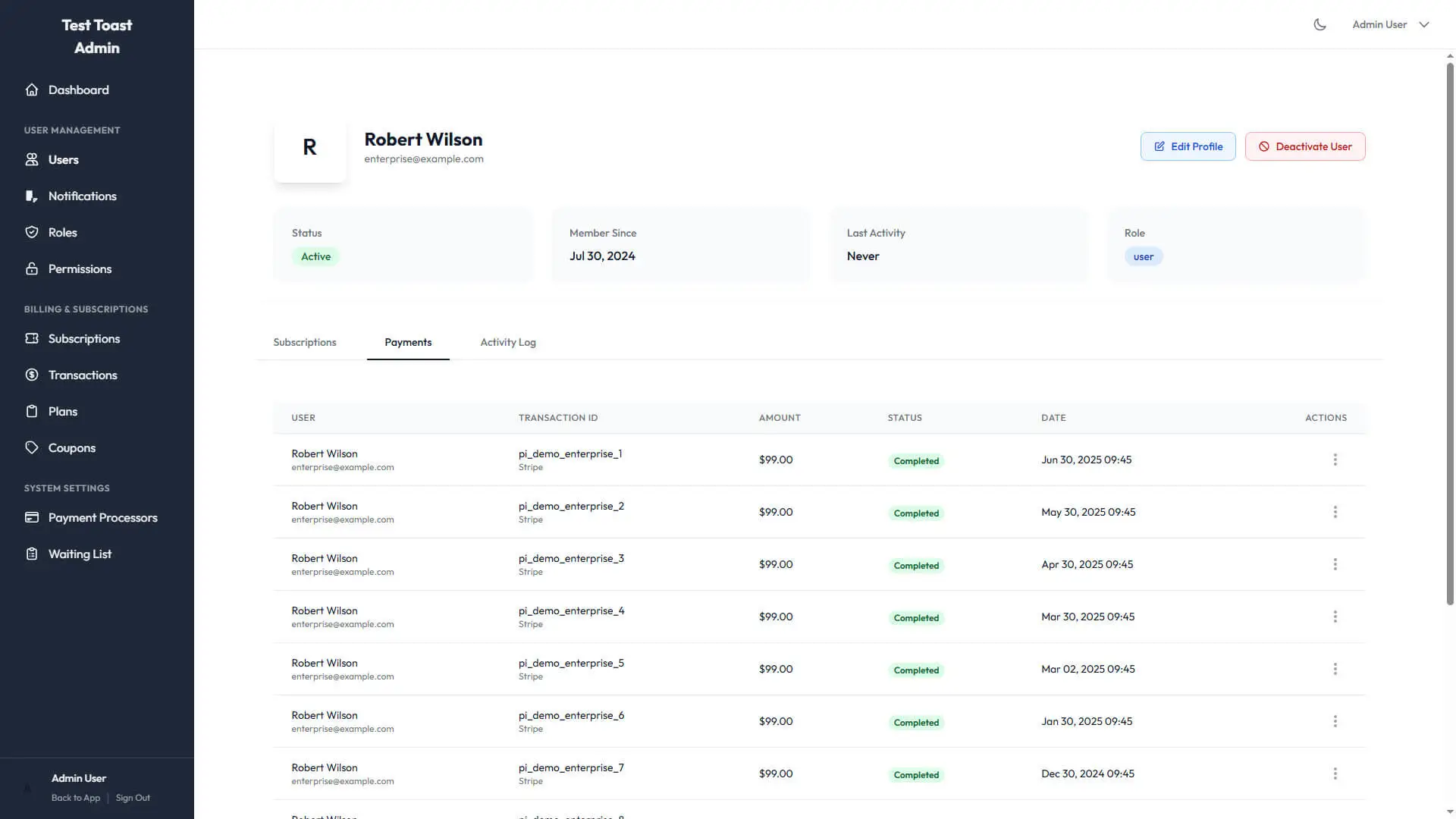Select the Roles shield icon

32,232
